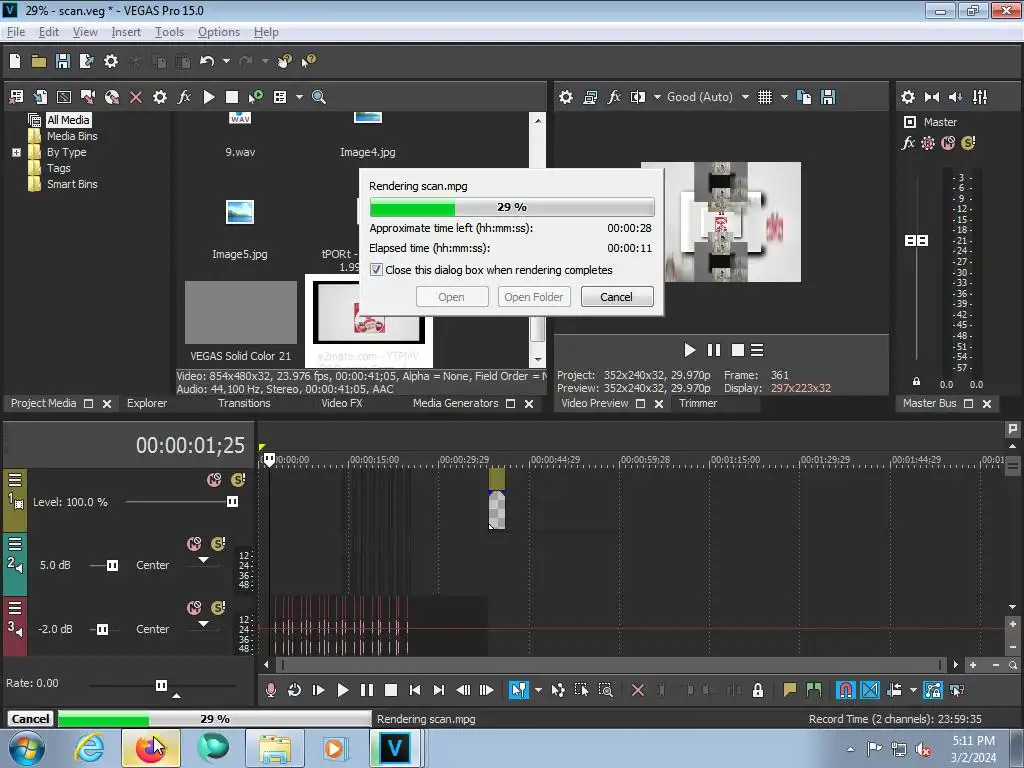Click the Lock event icon in timeline toolbar
Screen dimensions: 1024x768
coord(758,690)
